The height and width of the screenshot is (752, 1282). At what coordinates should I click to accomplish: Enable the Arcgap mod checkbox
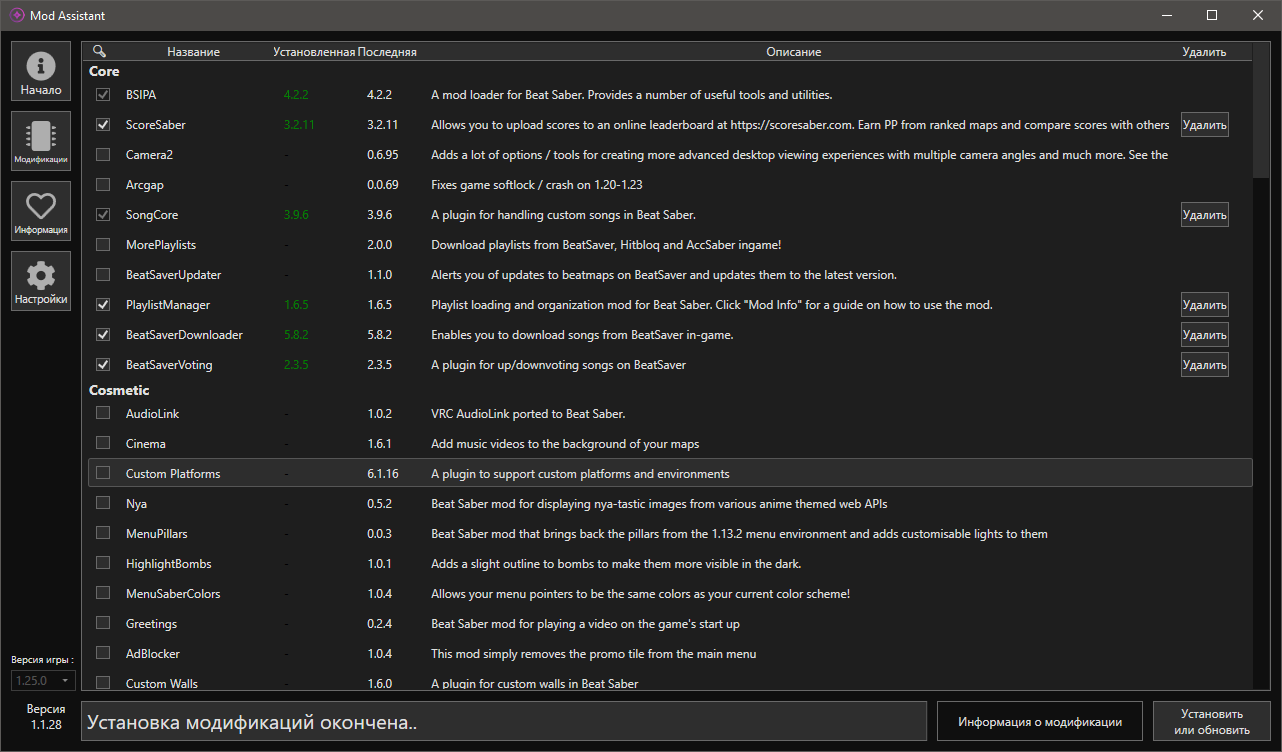point(103,185)
